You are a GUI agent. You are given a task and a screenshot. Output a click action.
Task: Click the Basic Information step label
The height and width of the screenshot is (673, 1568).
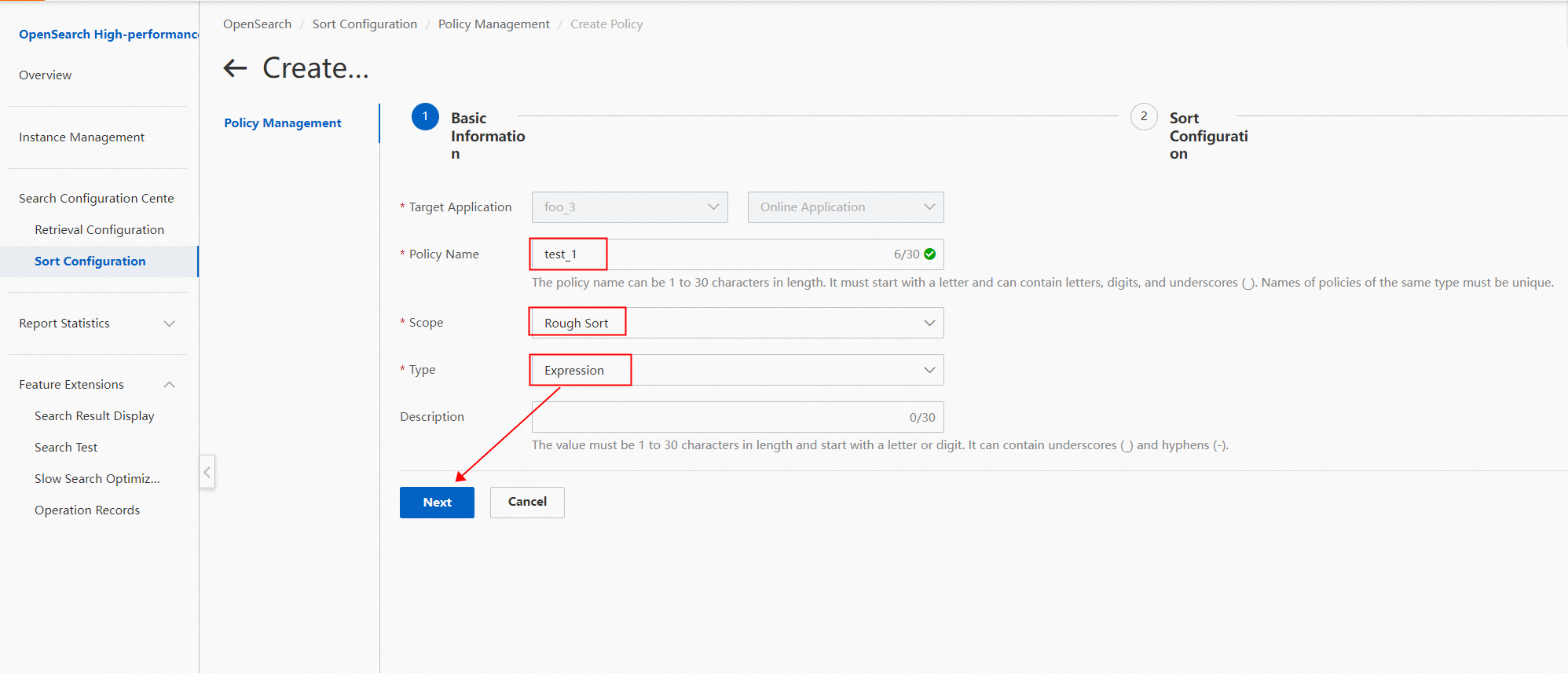(488, 136)
